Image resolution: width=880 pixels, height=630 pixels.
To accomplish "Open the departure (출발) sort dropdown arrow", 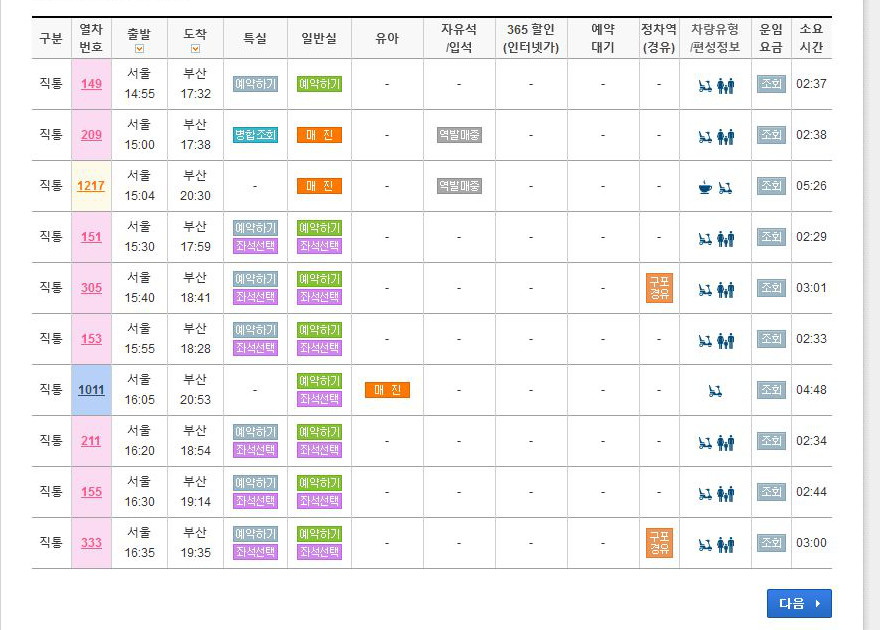I will 139,49.
